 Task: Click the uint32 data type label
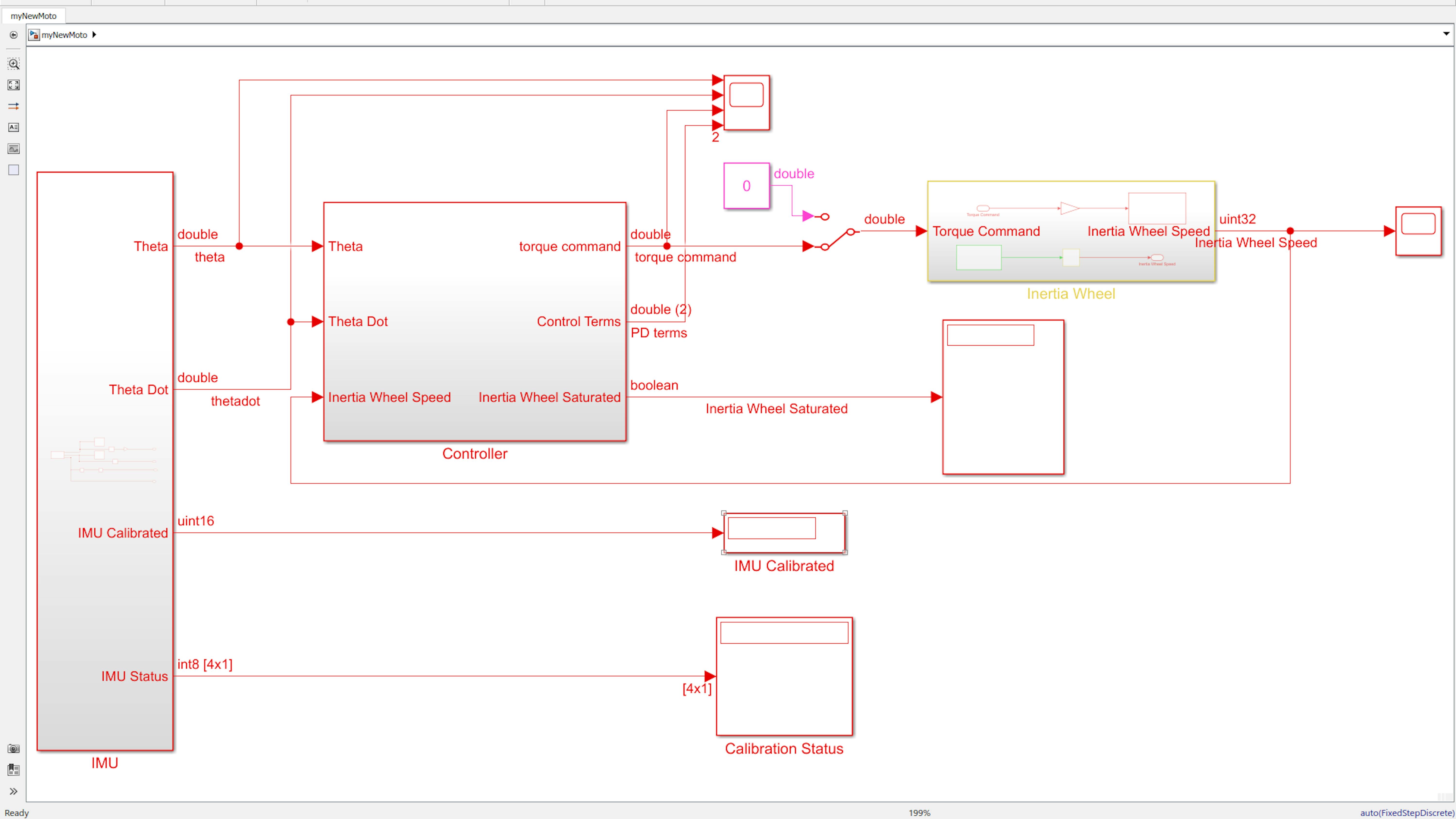pyautogui.click(x=1237, y=219)
